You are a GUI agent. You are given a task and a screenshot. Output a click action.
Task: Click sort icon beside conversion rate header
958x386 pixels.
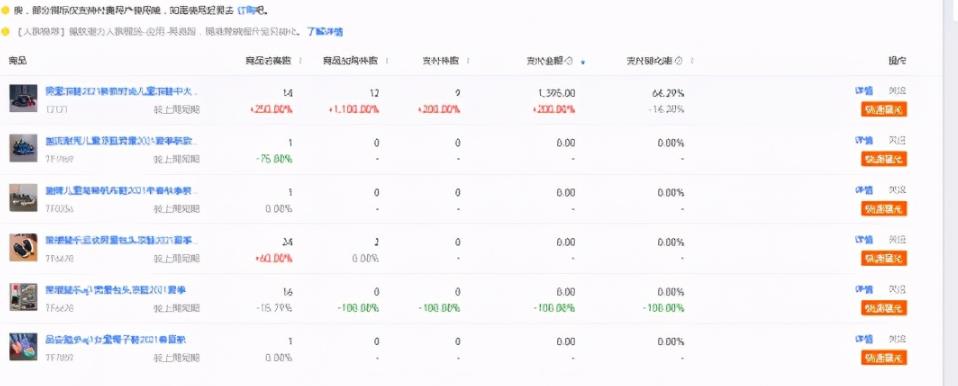(692, 61)
